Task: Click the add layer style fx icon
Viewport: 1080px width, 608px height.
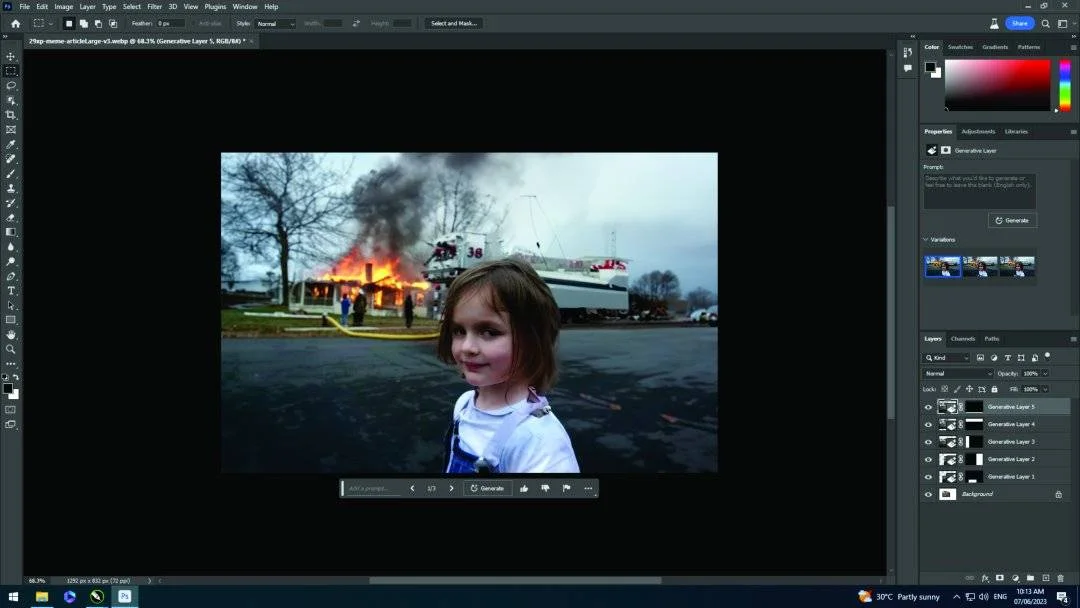Action: click(985, 578)
